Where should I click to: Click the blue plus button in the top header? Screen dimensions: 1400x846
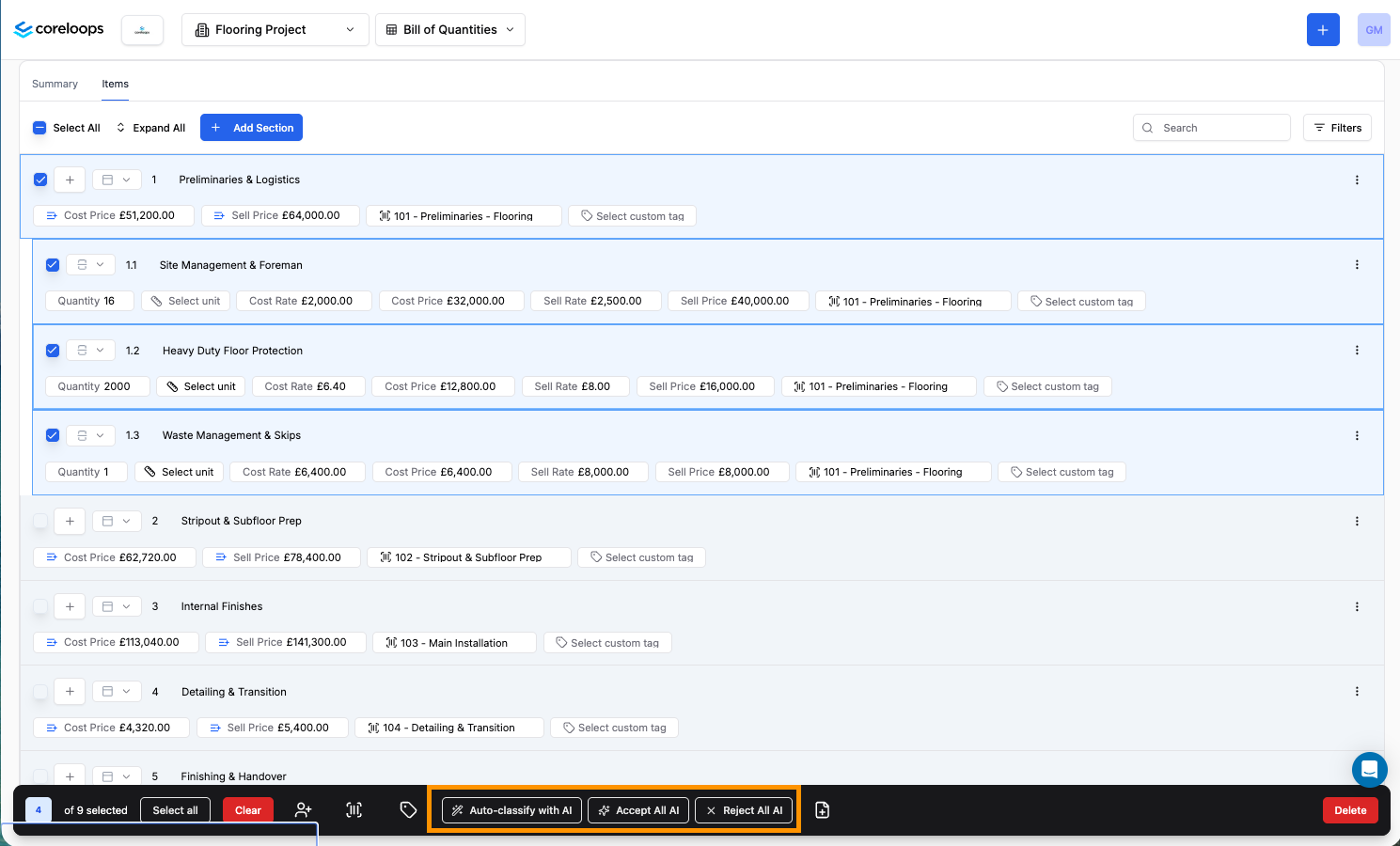1323,30
